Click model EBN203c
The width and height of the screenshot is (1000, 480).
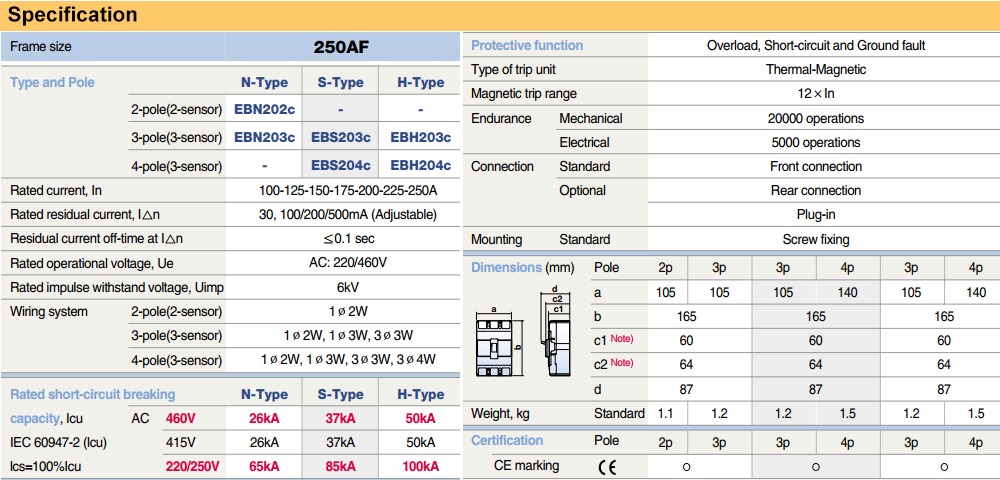click(265, 138)
